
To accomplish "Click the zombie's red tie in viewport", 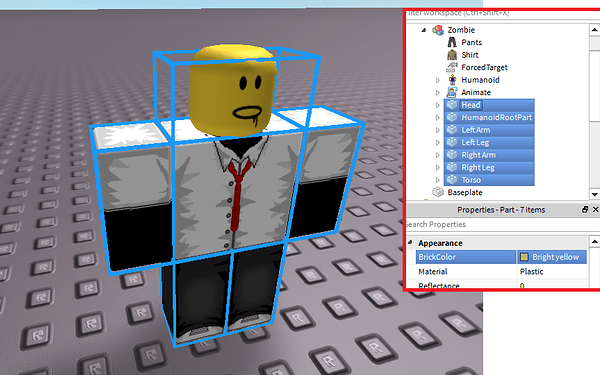I will 238,195.
